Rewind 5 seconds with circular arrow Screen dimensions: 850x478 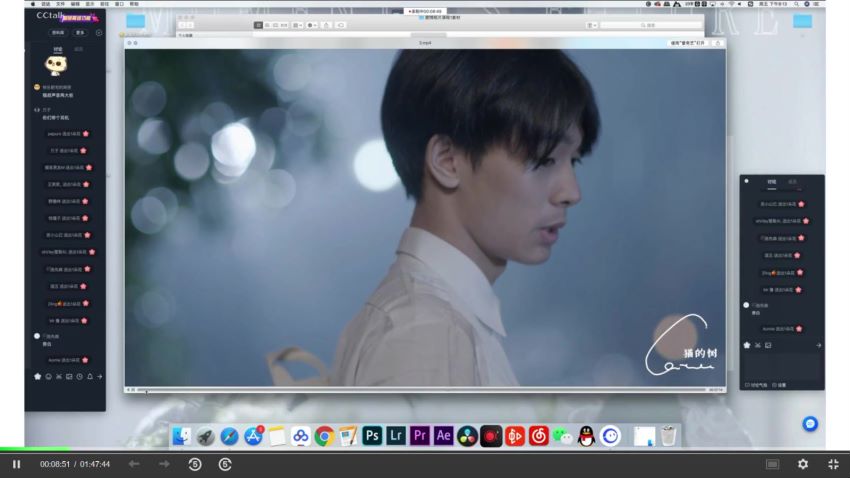click(x=195, y=464)
